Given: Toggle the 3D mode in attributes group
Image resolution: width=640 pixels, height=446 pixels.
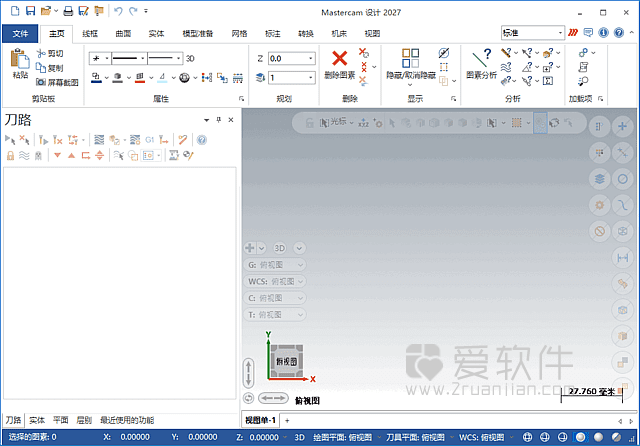Looking at the screenshot, I should pyautogui.click(x=190, y=58).
